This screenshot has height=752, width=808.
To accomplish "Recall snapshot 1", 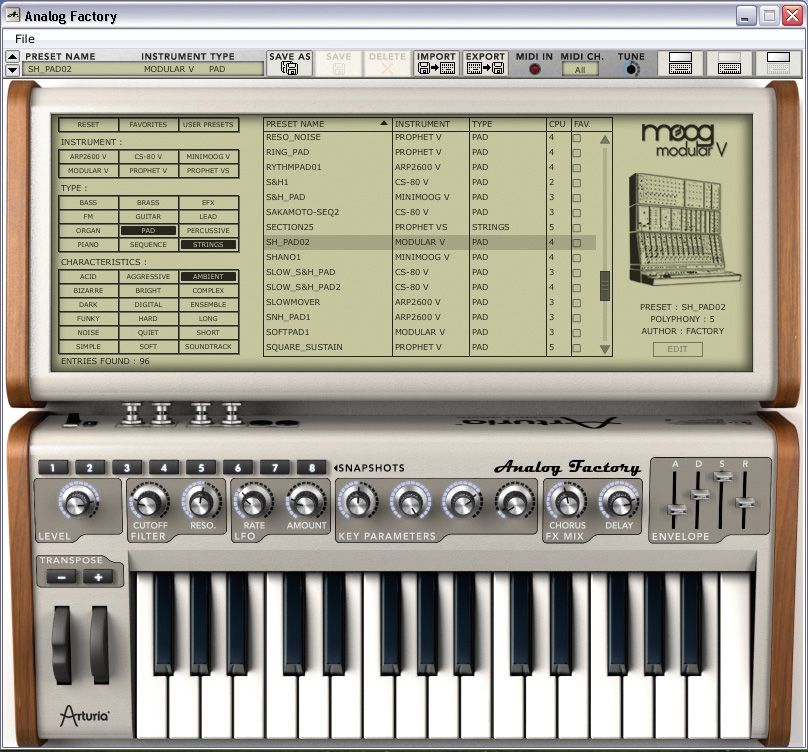I will 53,467.
